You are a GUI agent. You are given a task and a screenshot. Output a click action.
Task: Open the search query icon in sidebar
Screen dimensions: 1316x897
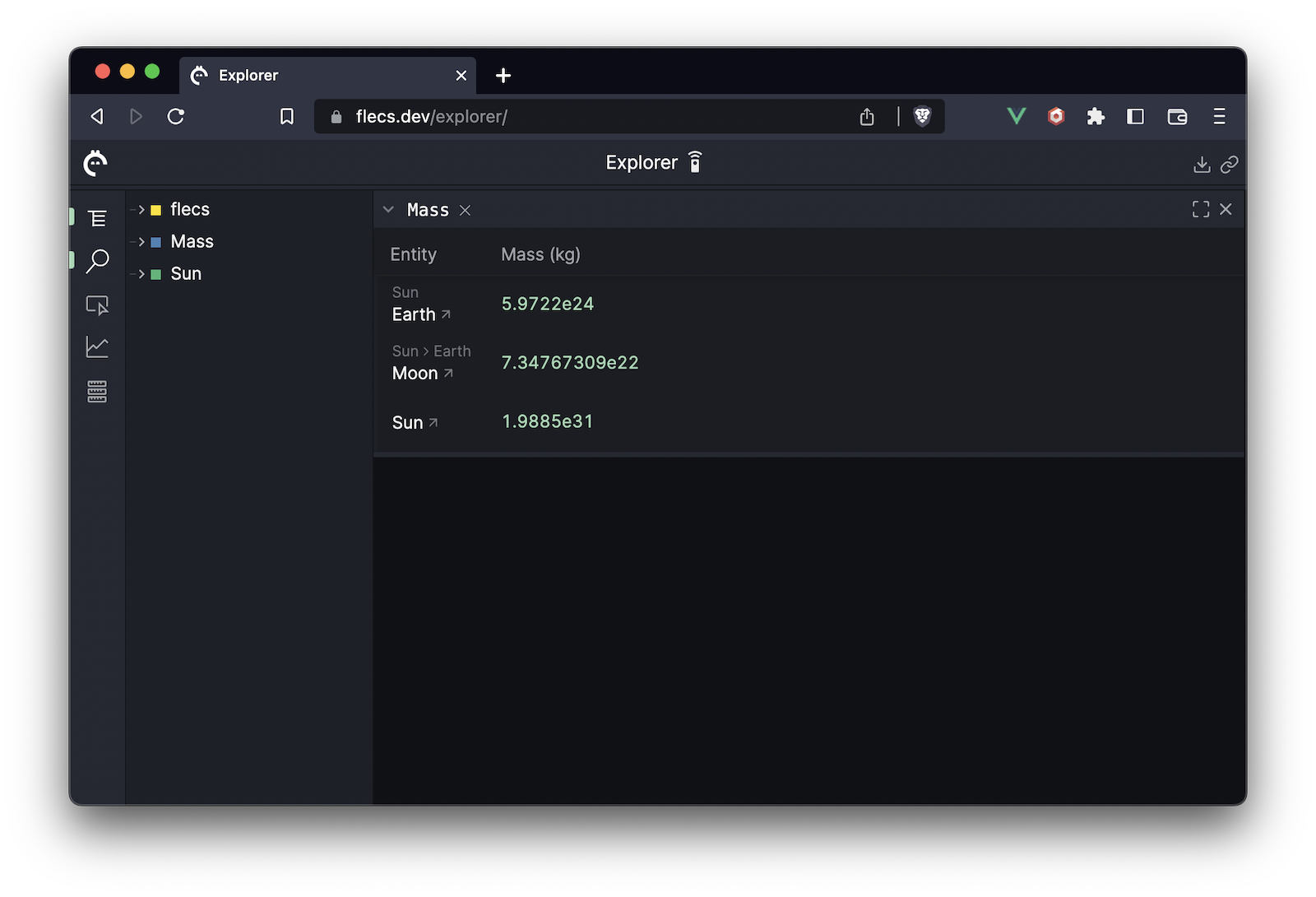point(97,261)
